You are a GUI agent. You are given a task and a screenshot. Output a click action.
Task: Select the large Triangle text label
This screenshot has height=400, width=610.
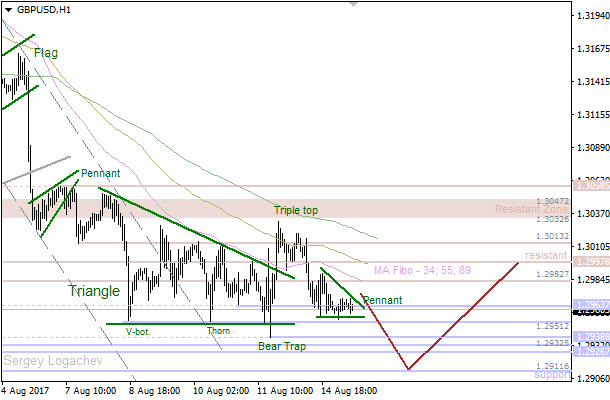click(x=95, y=291)
